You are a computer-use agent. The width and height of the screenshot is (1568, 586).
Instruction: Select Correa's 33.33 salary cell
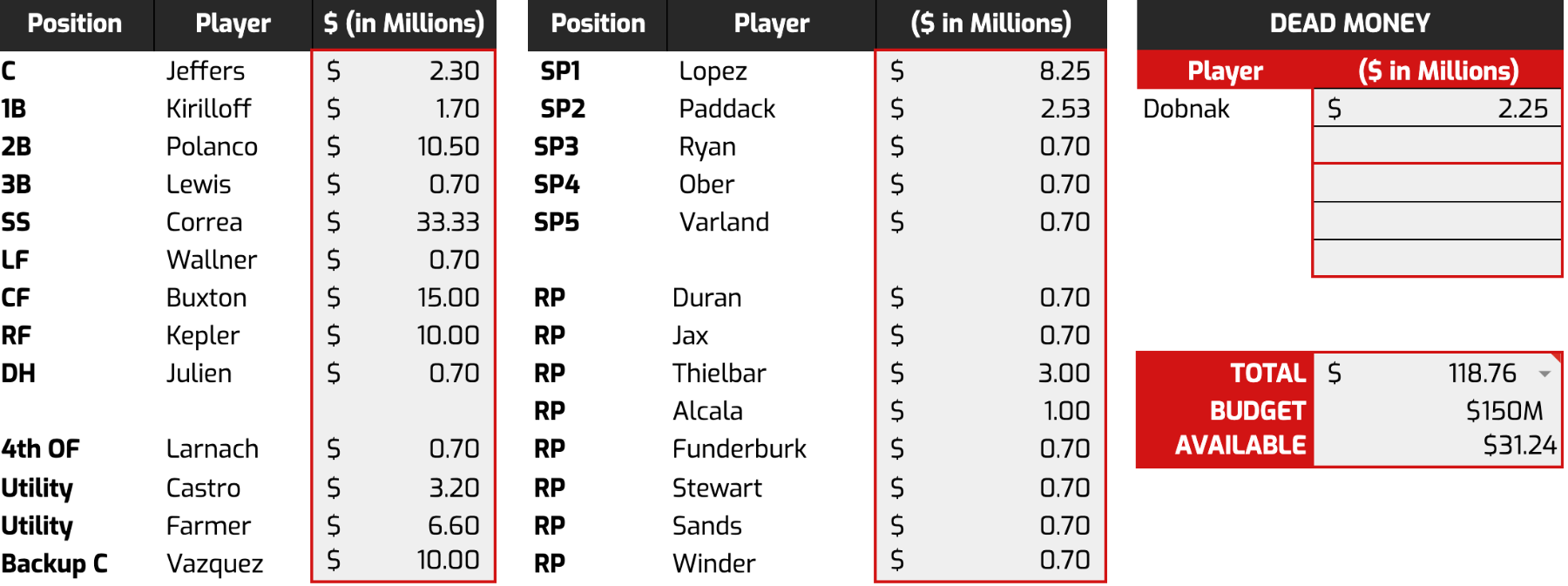[x=403, y=222]
